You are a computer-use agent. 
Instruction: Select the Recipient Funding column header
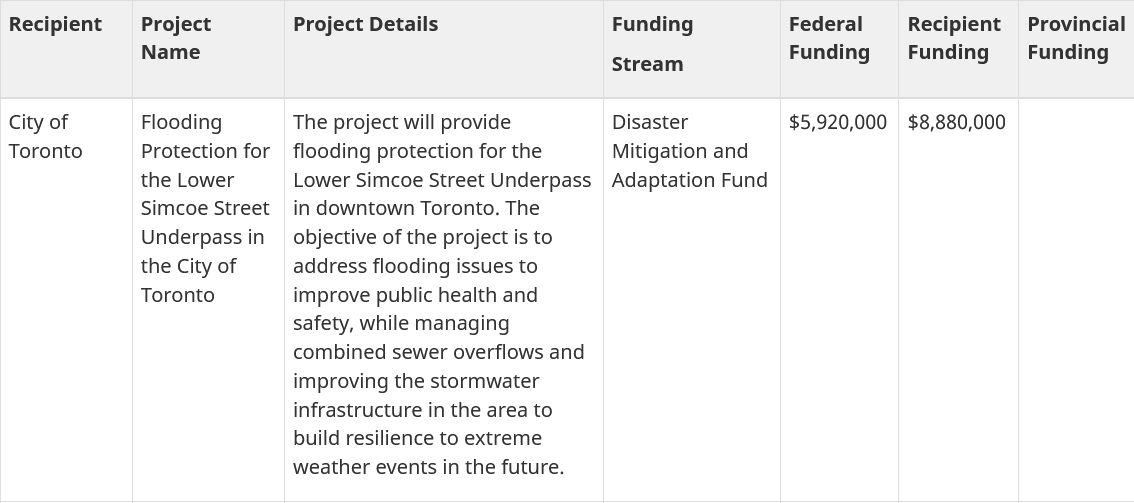pyautogui.click(x=954, y=38)
